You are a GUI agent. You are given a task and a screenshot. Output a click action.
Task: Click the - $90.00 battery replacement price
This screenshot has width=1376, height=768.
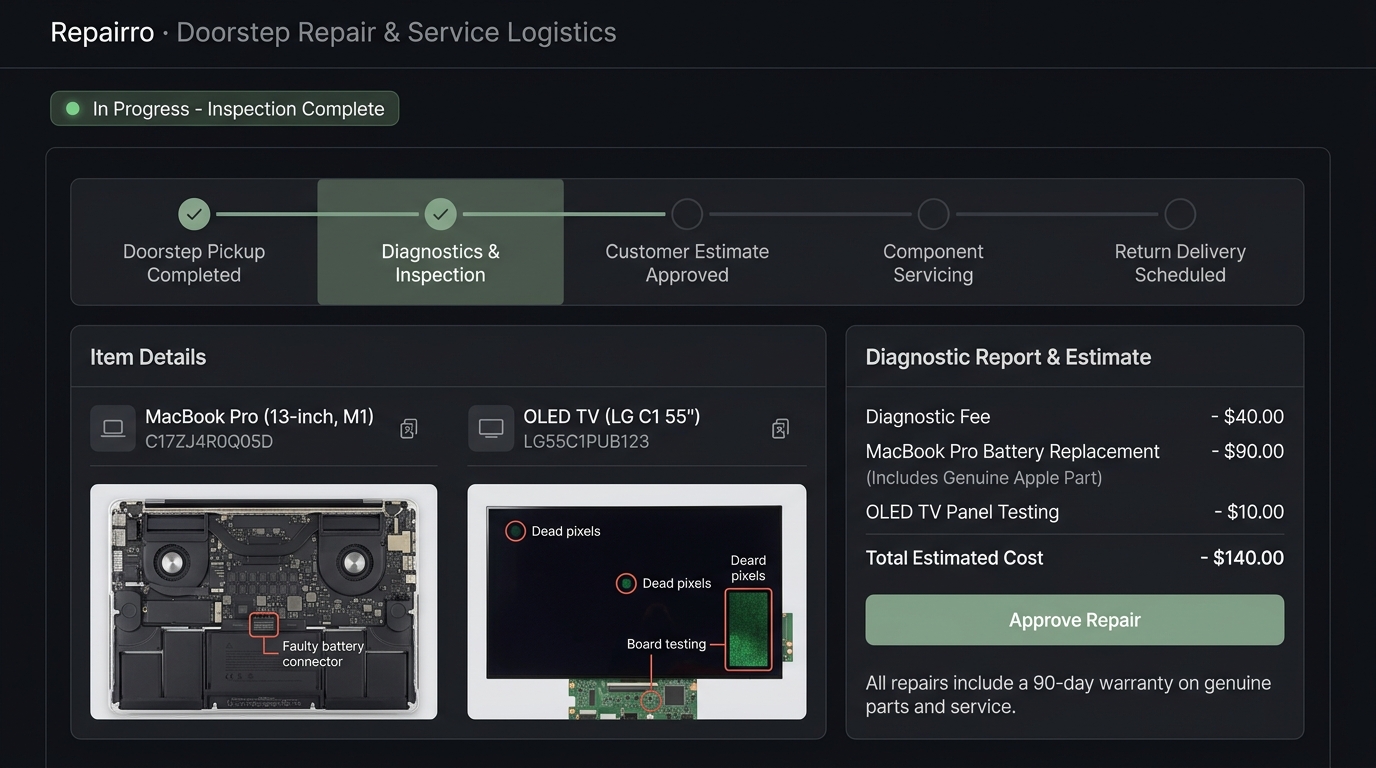(1247, 451)
